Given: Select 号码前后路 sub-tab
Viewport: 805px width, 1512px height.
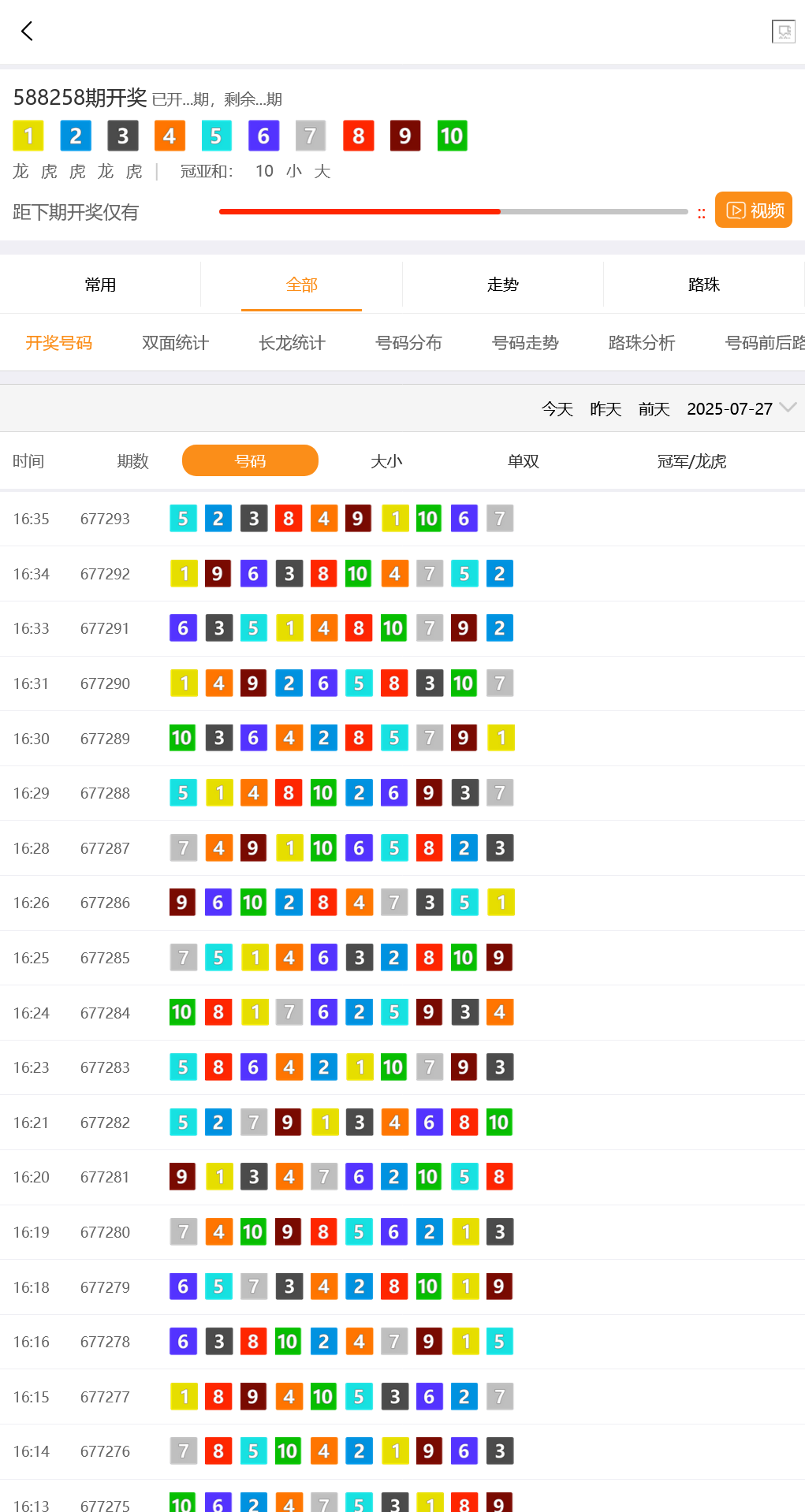Looking at the screenshot, I should point(765,343).
